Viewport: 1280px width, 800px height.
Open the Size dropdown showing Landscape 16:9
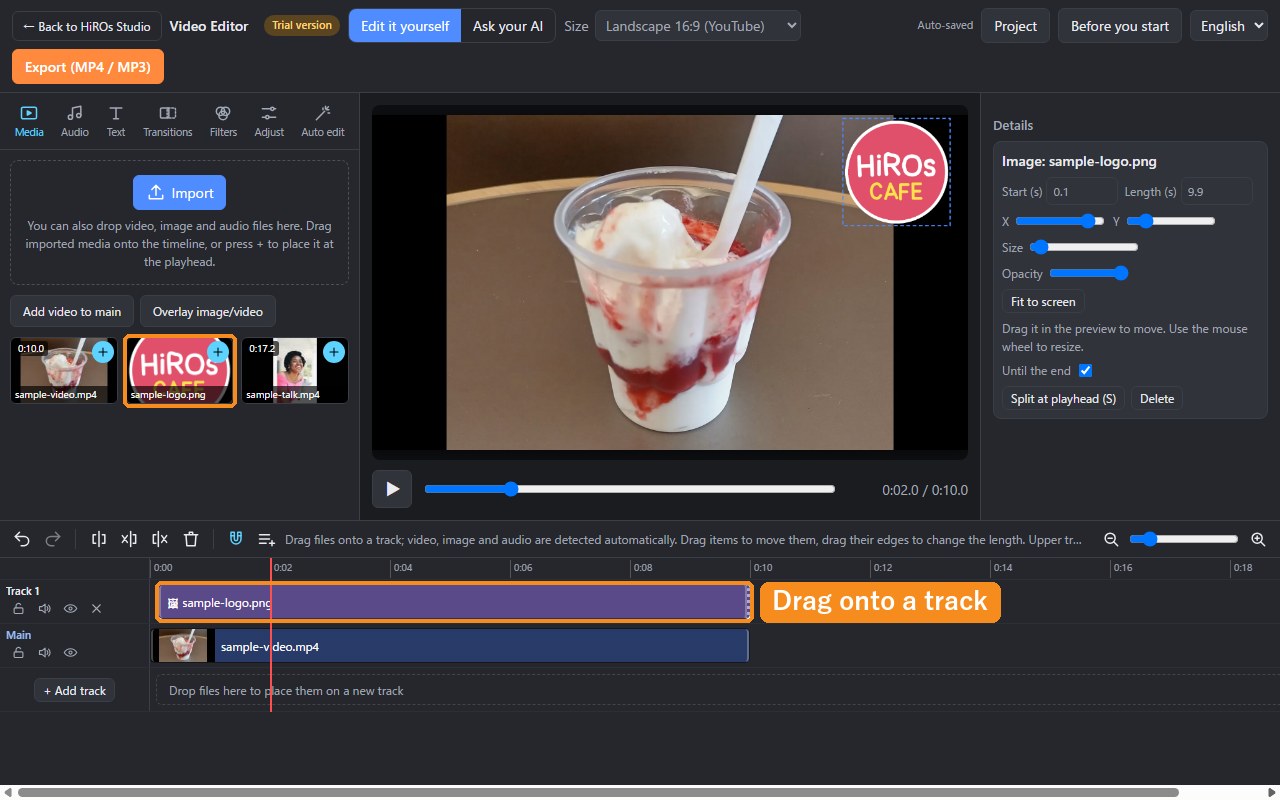(698, 26)
